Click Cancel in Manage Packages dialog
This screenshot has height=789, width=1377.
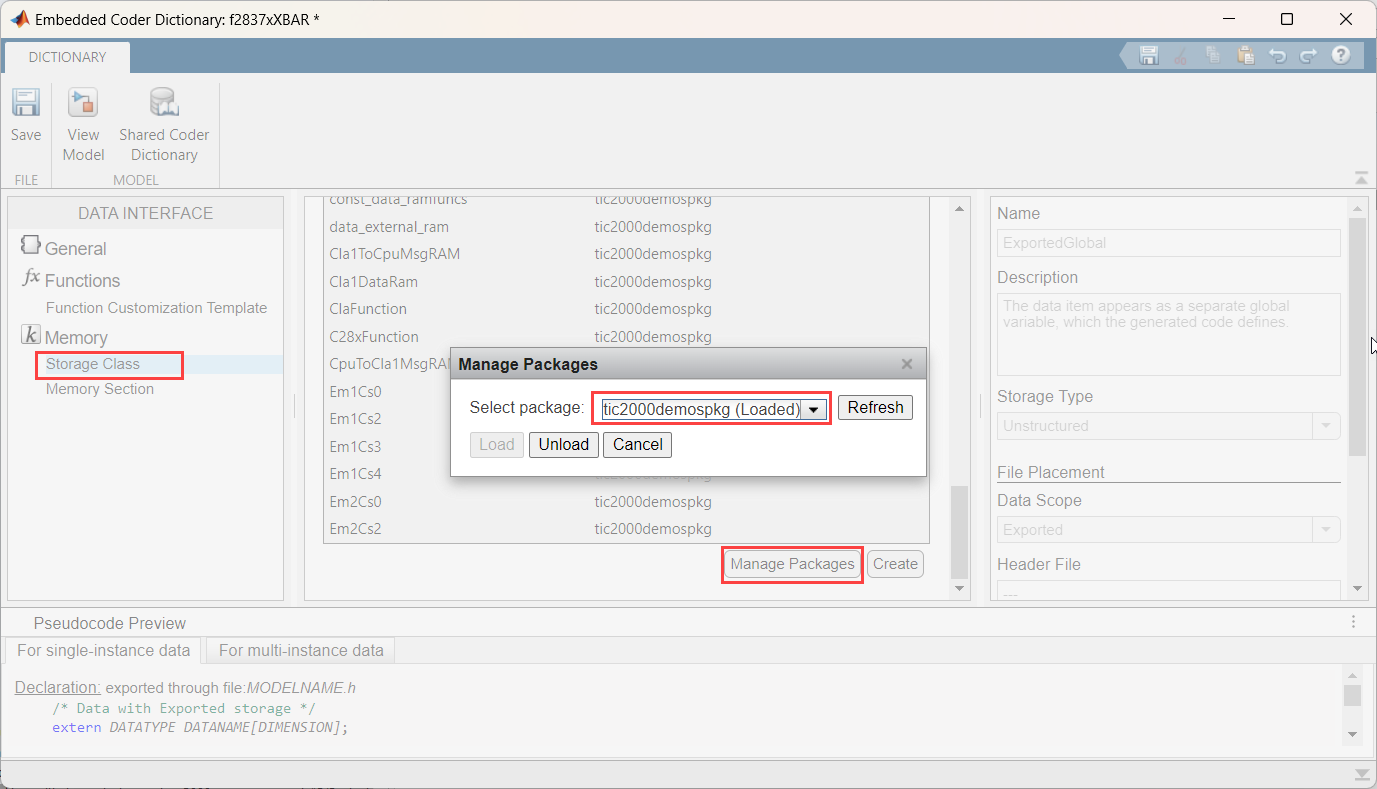click(637, 445)
